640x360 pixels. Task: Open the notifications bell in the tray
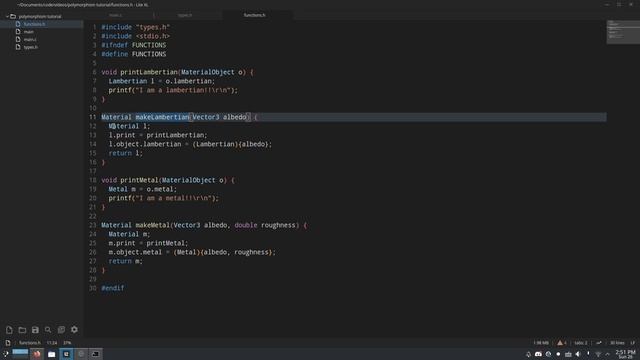pos(528,354)
